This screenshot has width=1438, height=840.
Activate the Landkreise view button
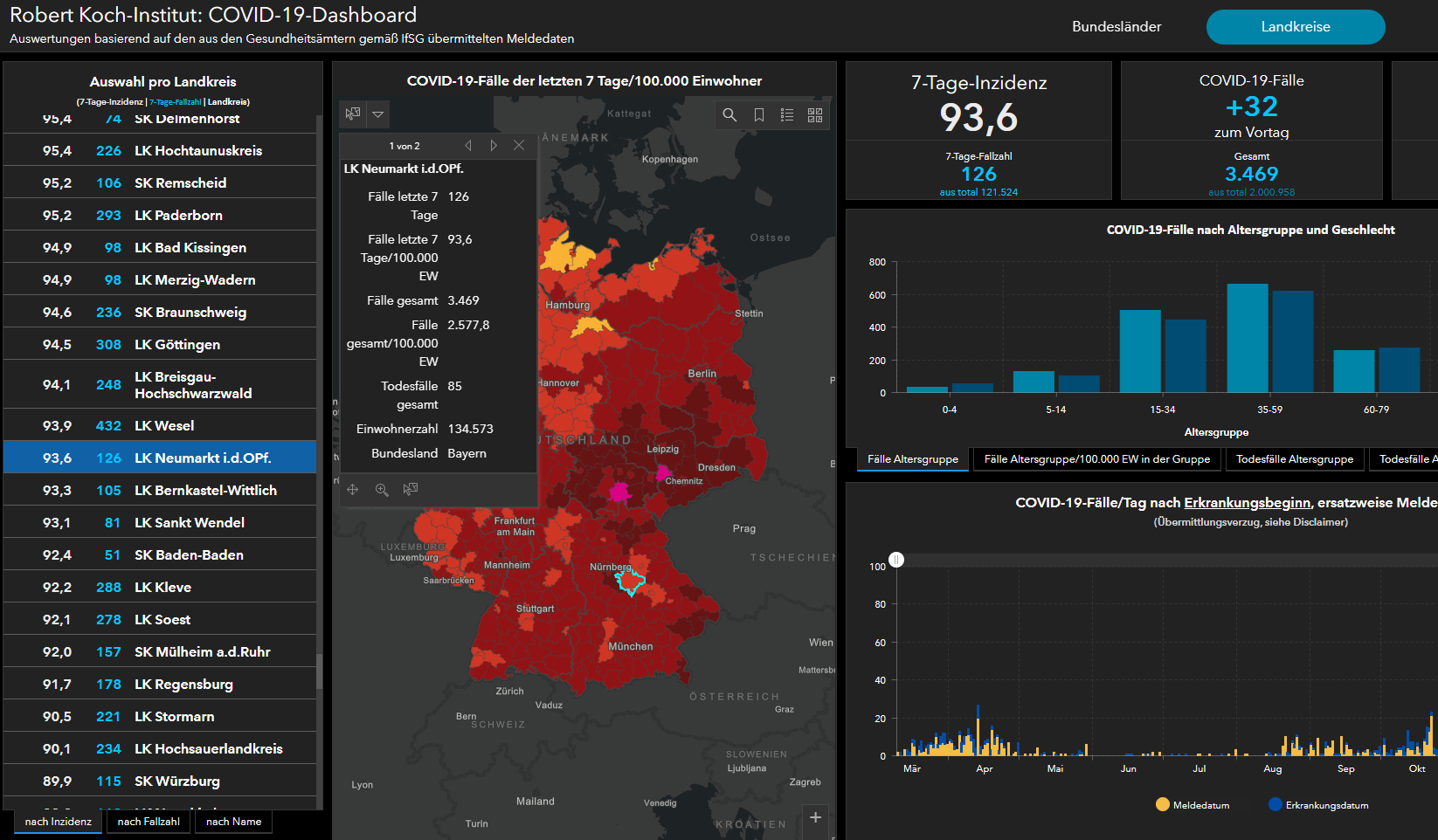[1295, 27]
